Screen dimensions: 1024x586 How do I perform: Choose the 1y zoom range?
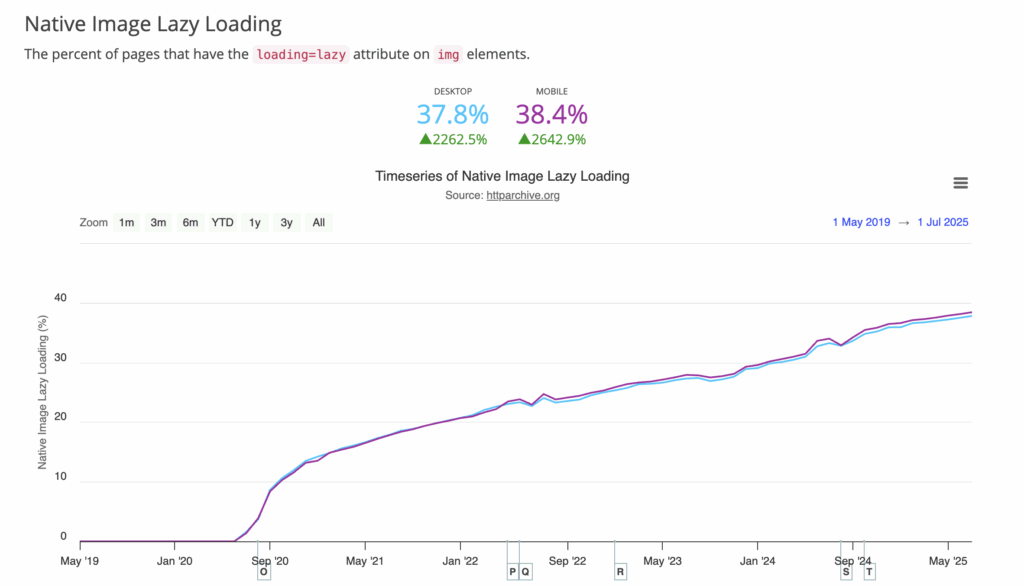click(x=255, y=223)
